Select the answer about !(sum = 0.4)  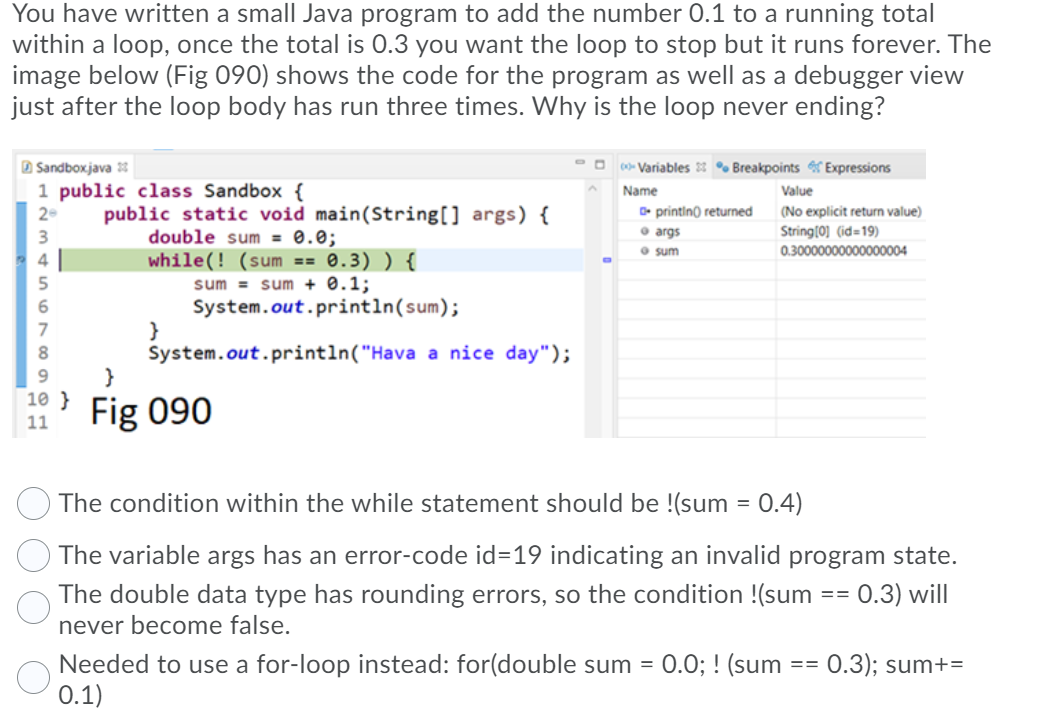click(33, 503)
